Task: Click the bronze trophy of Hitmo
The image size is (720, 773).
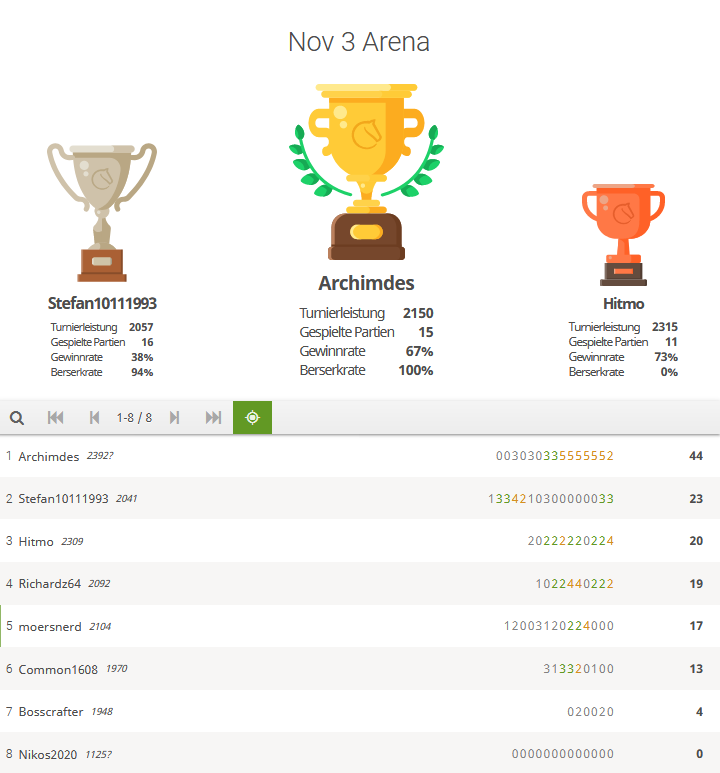Action: tap(623, 235)
